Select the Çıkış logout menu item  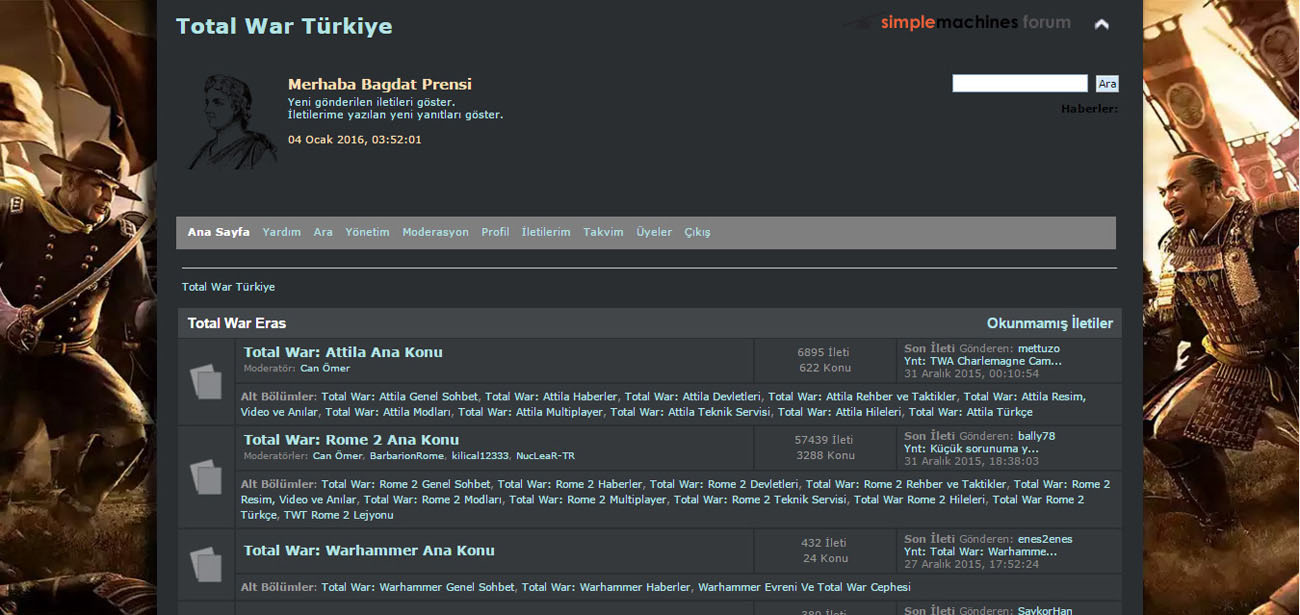(x=697, y=232)
